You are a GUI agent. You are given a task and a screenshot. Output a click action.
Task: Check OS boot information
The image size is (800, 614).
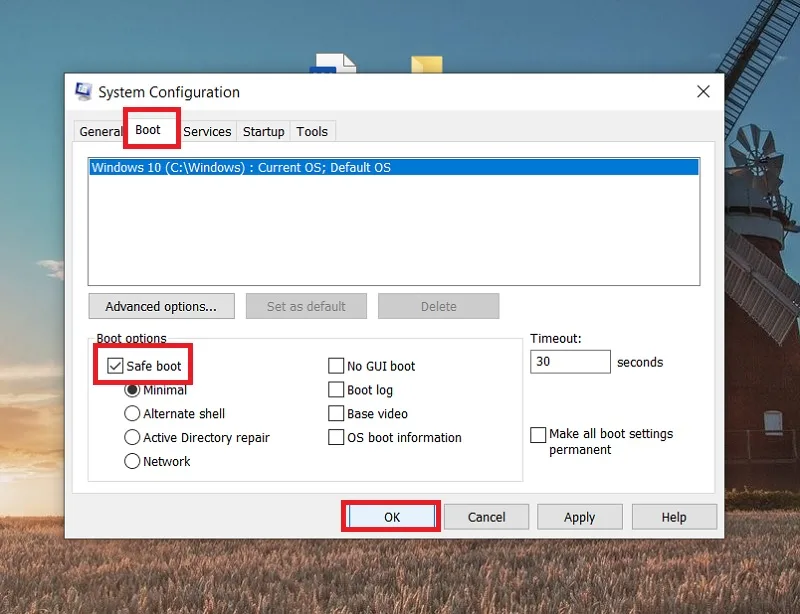336,437
